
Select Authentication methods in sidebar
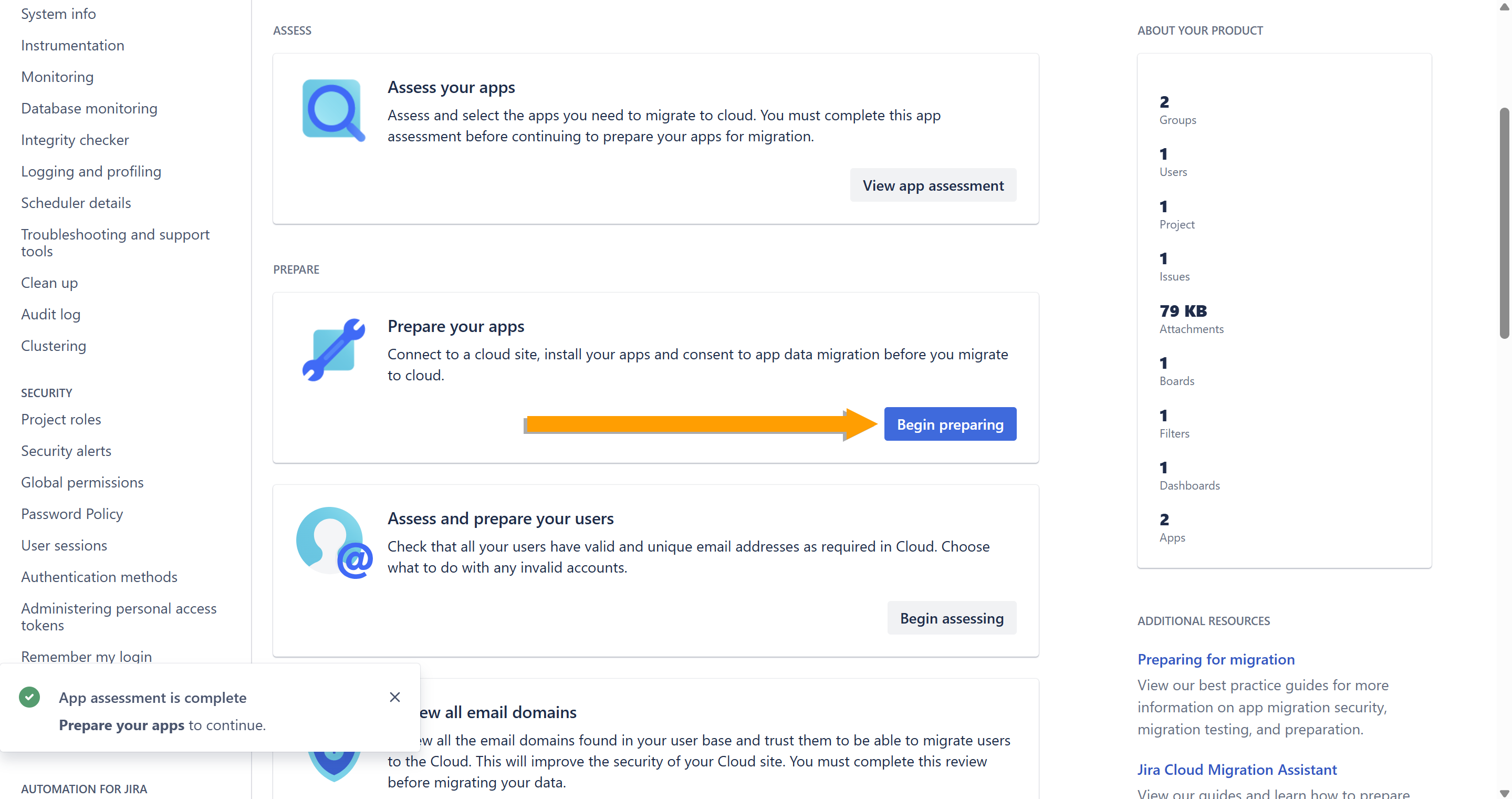(x=99, y=576)
